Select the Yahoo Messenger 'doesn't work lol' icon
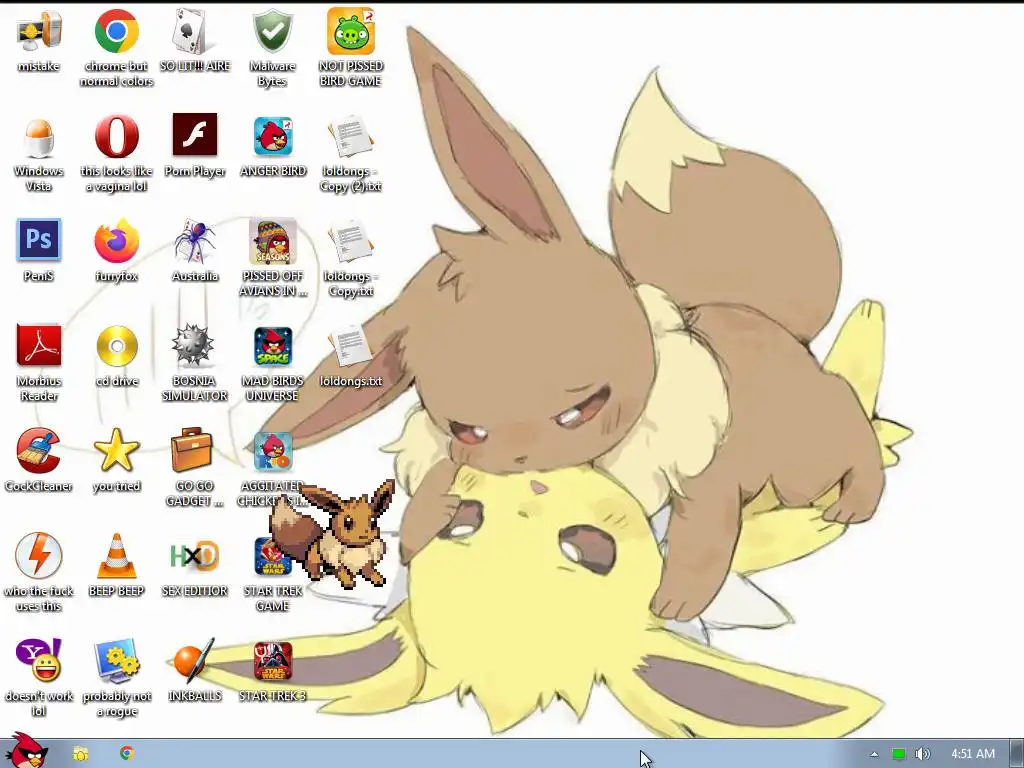The width and height of the screenshot is (1024, 768). click(x=39, y=660)
